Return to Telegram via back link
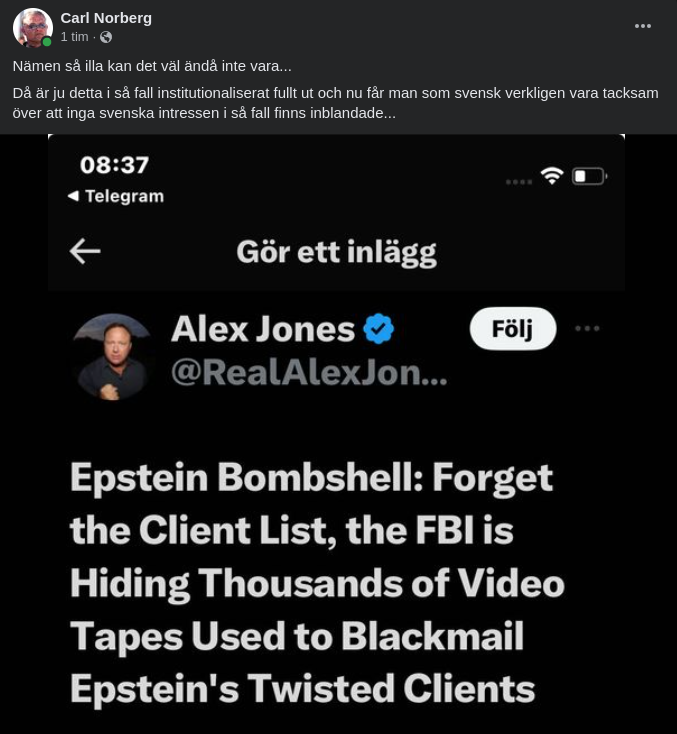The image size is (677, 734). click(116, 196)
